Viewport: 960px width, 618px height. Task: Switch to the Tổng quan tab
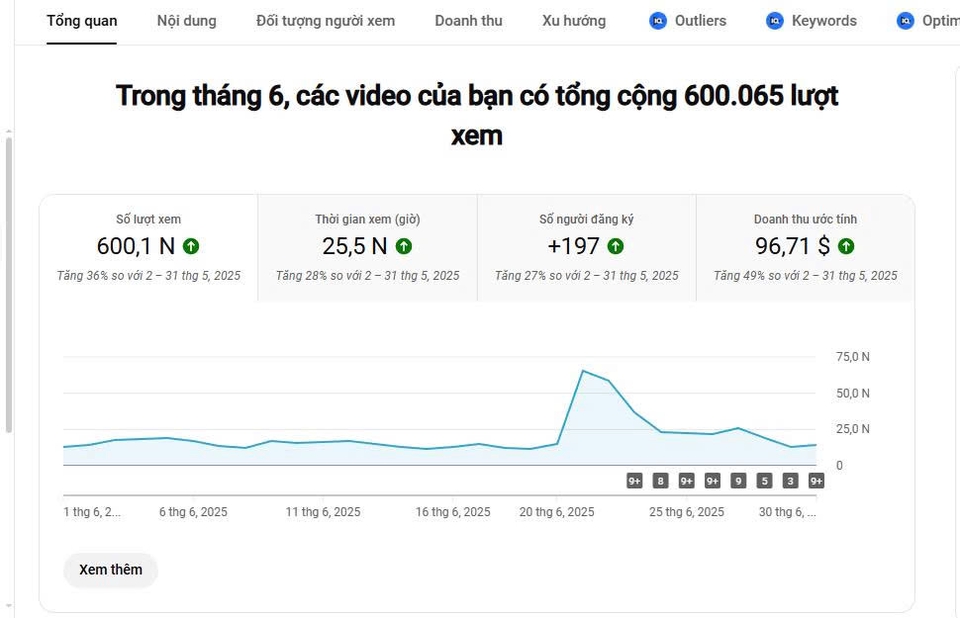[x=81, y=21]
